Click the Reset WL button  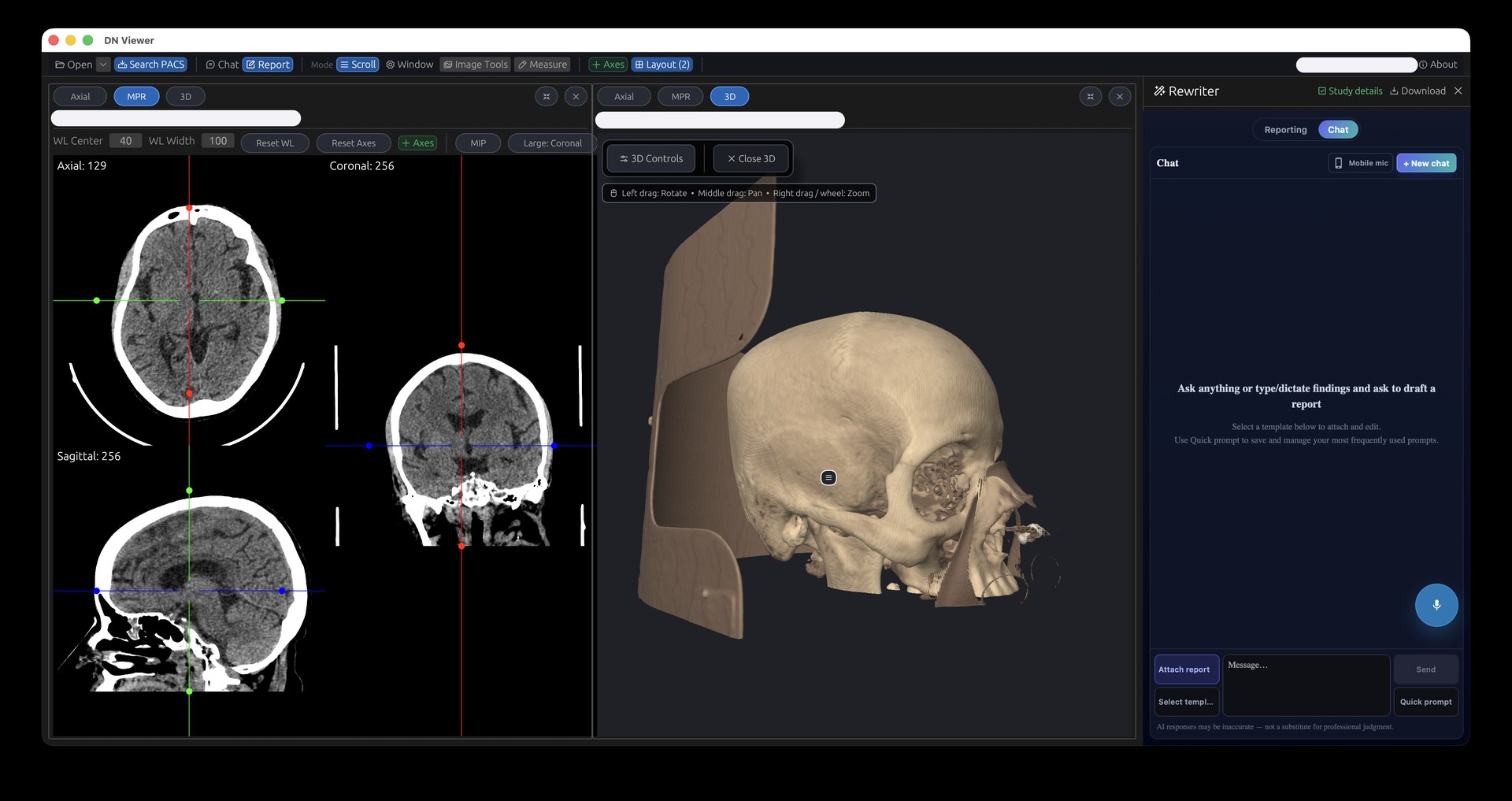point(275,143)
